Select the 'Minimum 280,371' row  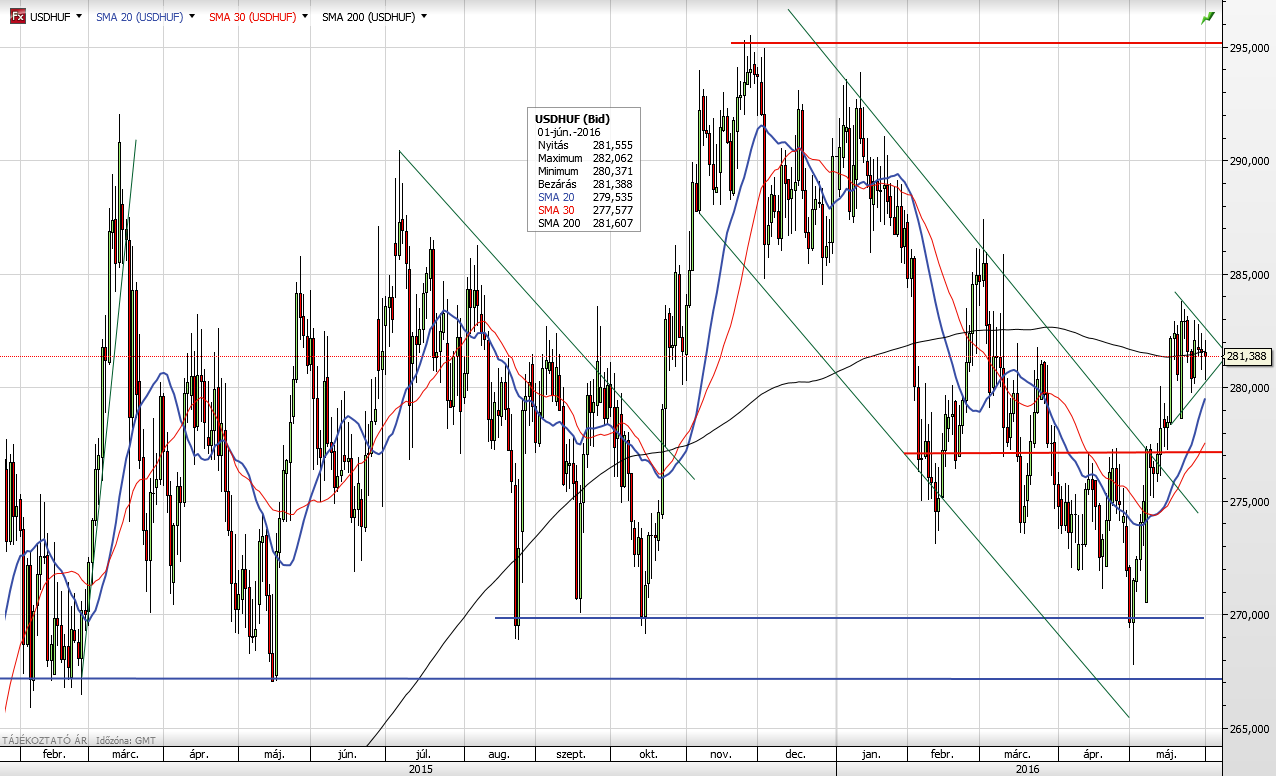(x=585, y=171)
